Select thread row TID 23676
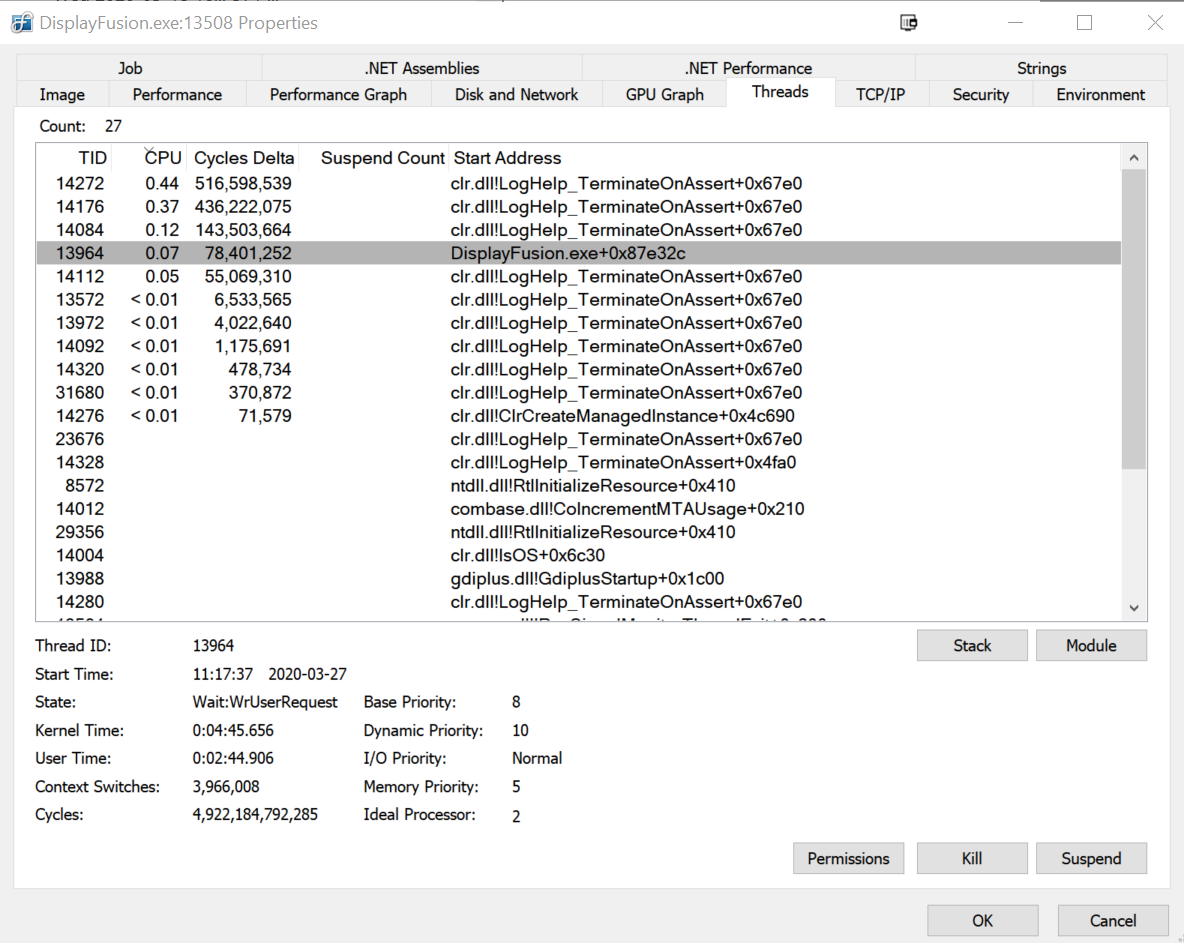Image resolution: width=1184 pixels, height=943 pixels. (578, 439)
